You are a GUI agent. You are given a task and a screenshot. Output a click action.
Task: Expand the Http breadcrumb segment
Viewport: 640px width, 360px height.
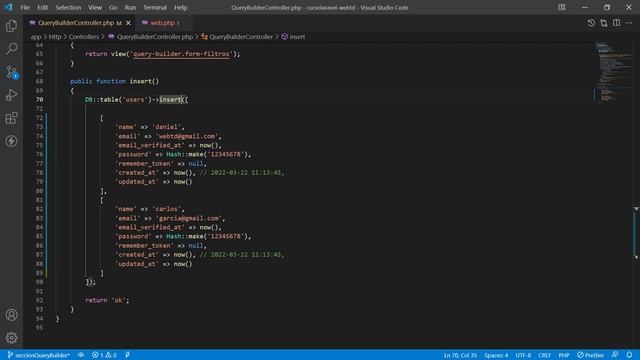55,37
